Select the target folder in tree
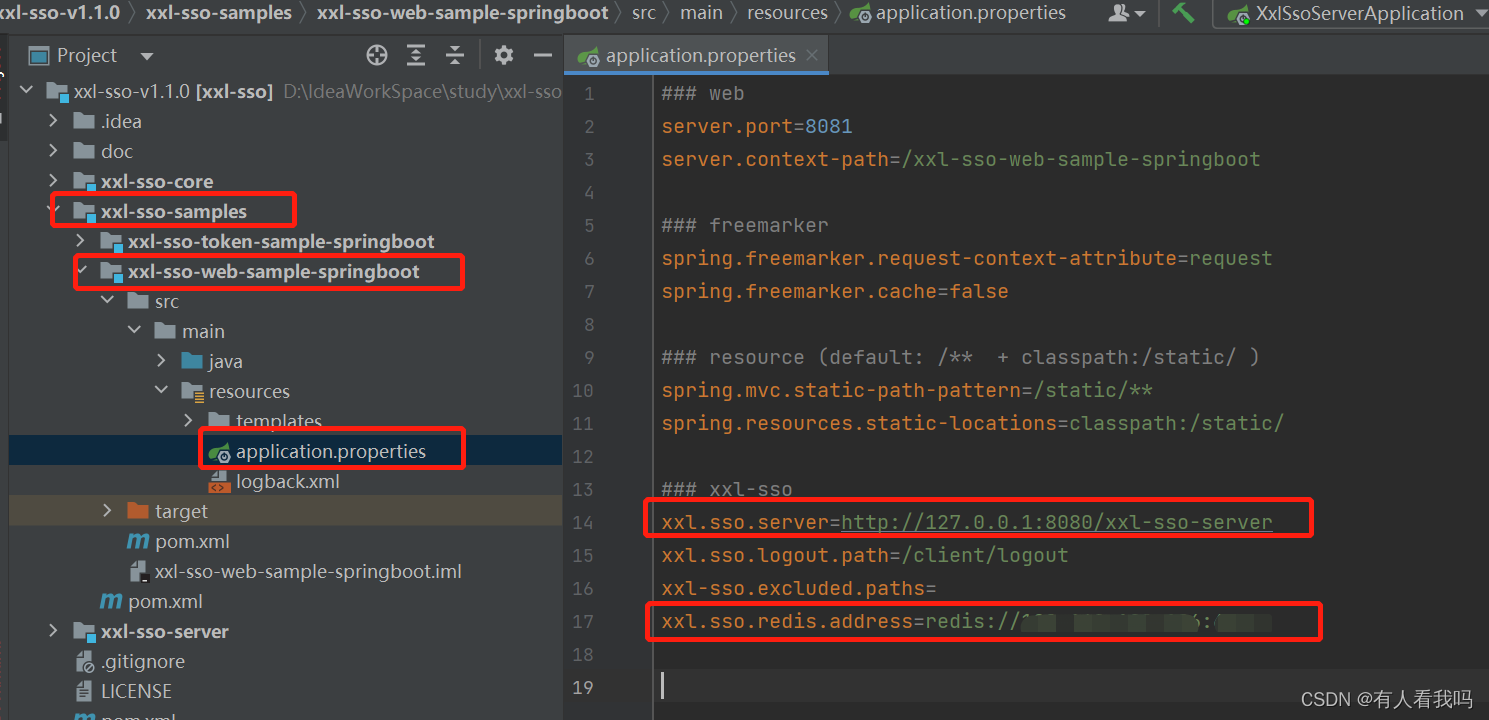Viewport: 1489px width, 720px height. [181, 511]
